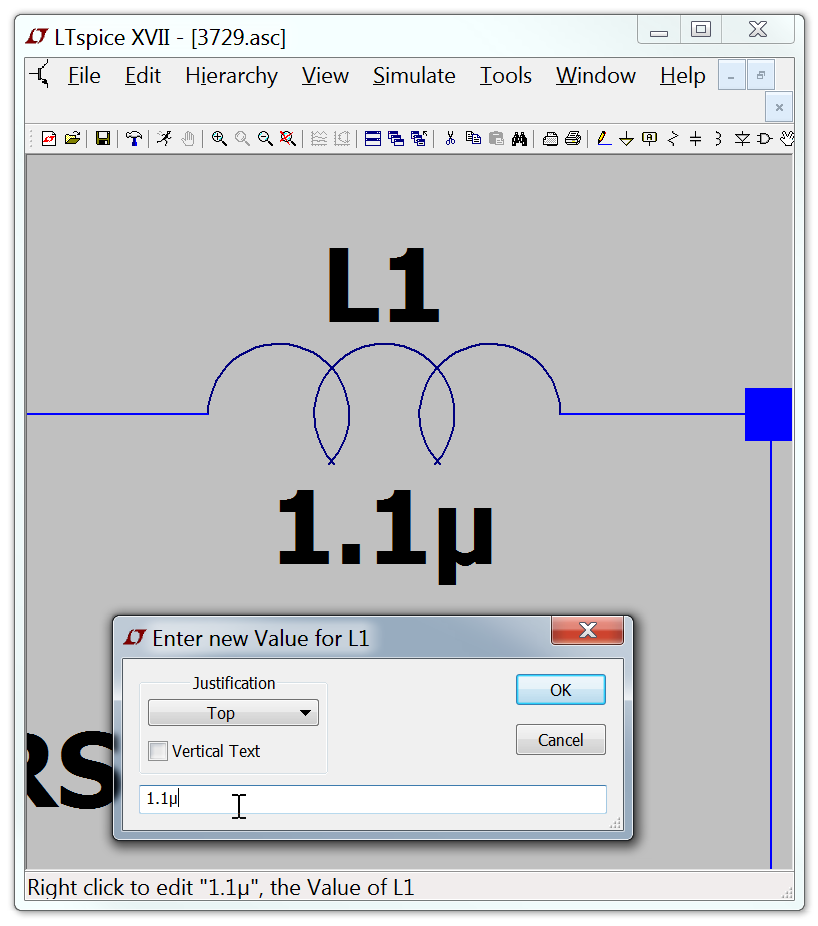Click the Run simulation icon
This screenshot has width=818, height=926.
[164, 139]
